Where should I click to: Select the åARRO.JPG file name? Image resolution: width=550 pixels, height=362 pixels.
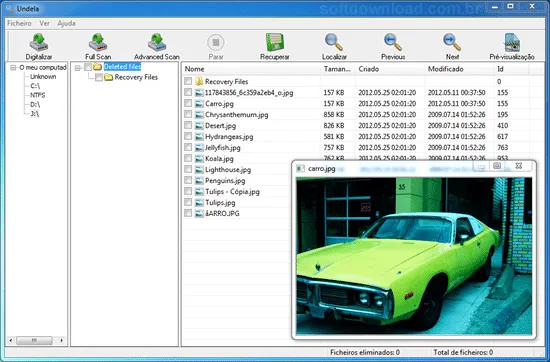point(222,213)
